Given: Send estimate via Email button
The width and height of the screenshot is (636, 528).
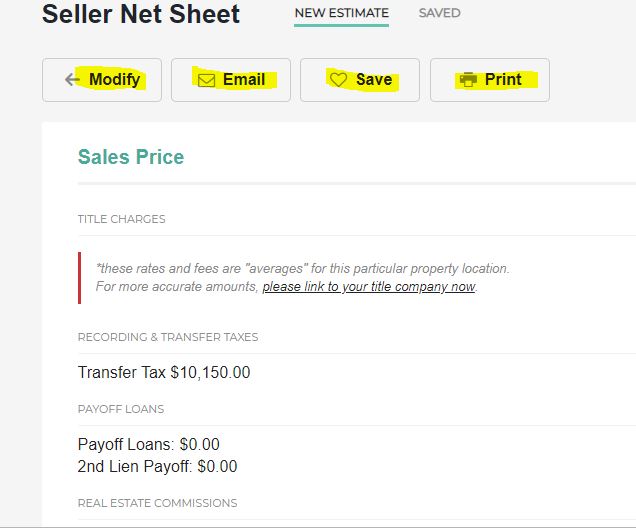Looking at the screenshot, I should coord(231,80).
